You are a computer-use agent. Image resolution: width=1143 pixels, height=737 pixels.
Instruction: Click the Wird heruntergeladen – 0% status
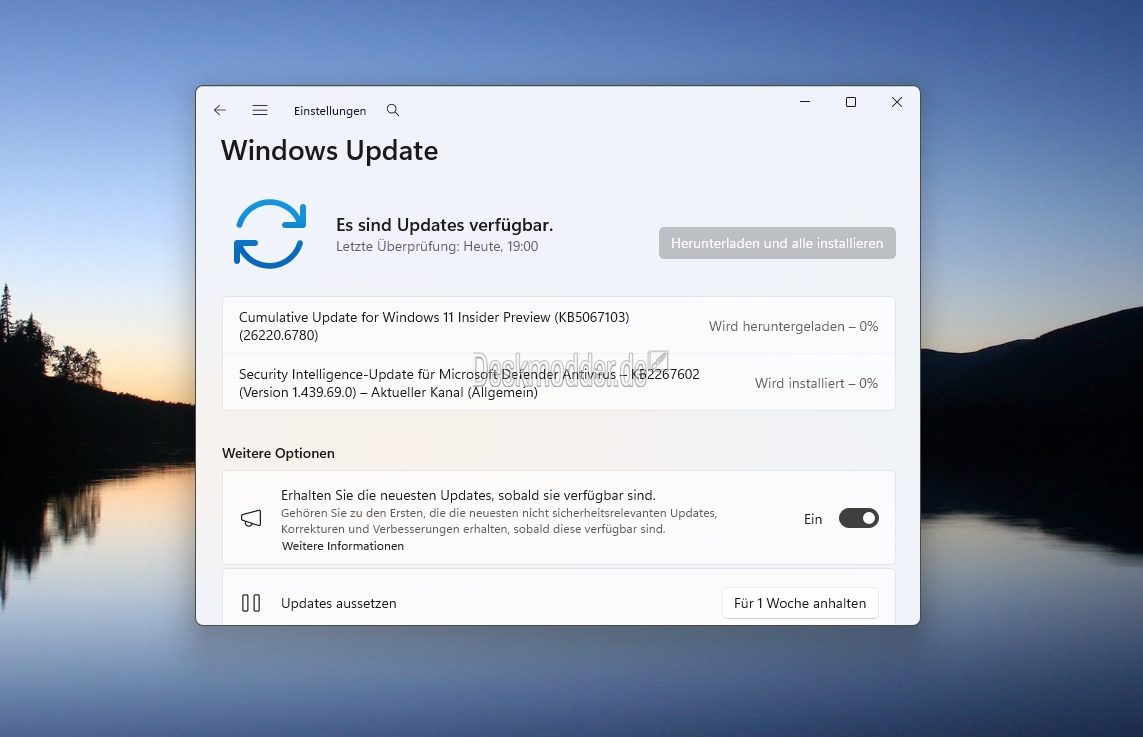click(x=793, y=326)
